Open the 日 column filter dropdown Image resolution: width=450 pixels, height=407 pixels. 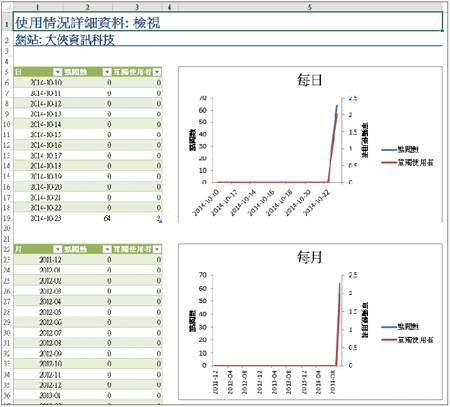(x=58, y=72)
